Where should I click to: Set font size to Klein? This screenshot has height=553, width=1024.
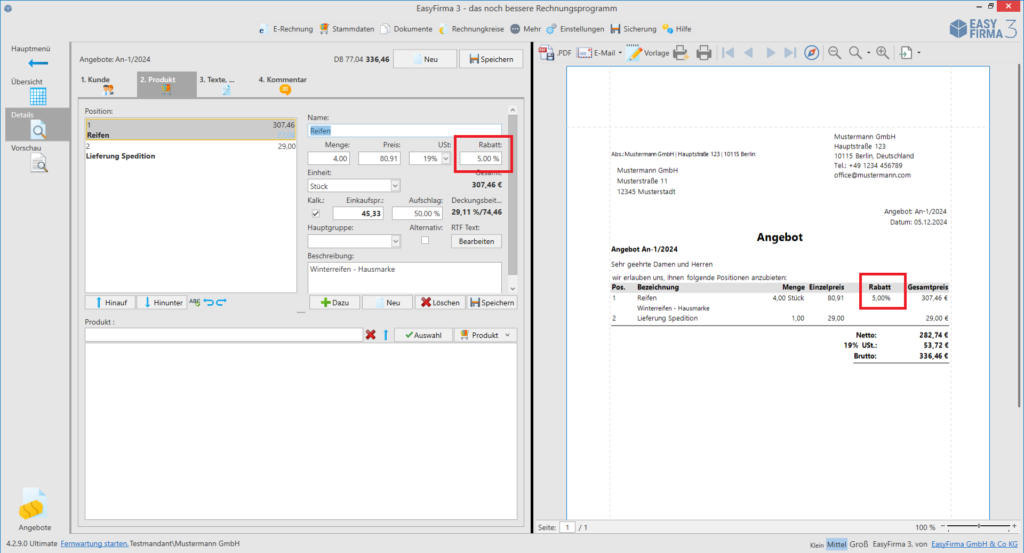pos(816,545)
